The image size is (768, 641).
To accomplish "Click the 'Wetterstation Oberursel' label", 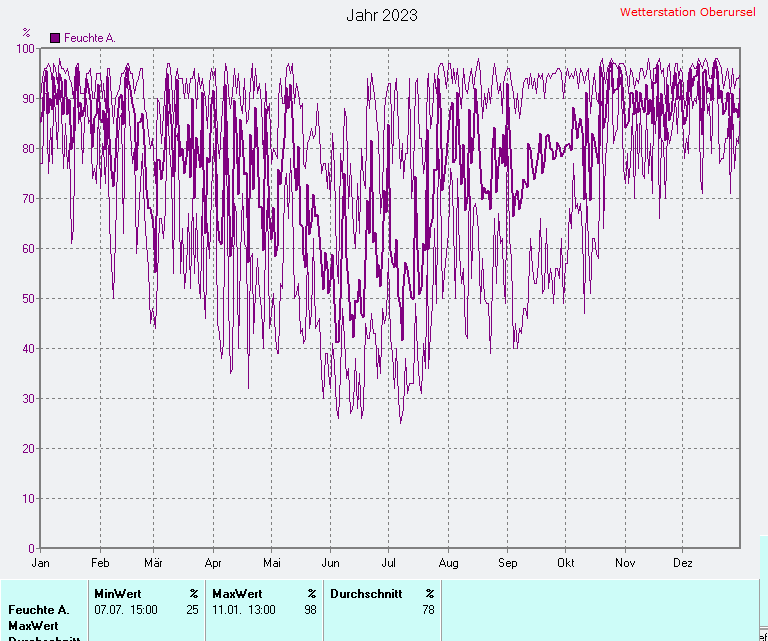I will (x=687, y=12).
